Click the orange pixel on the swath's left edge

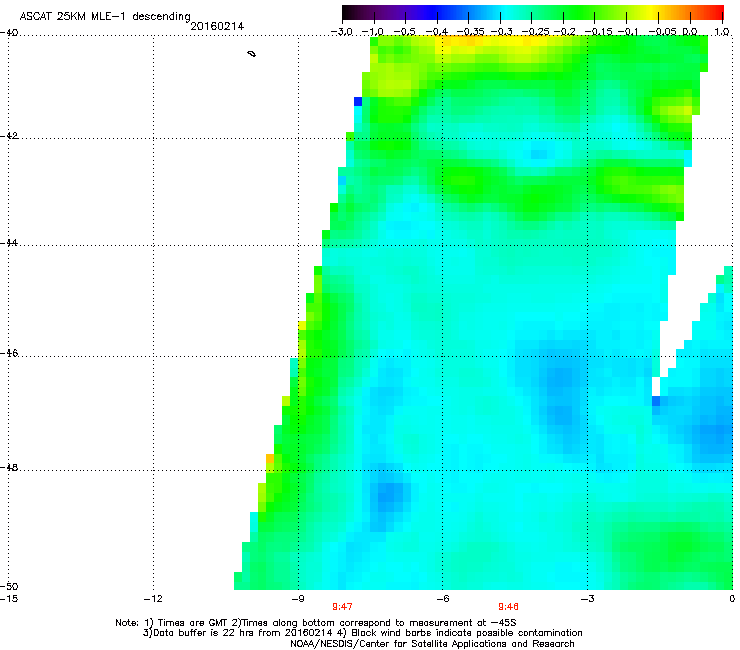tap(270, 458)
